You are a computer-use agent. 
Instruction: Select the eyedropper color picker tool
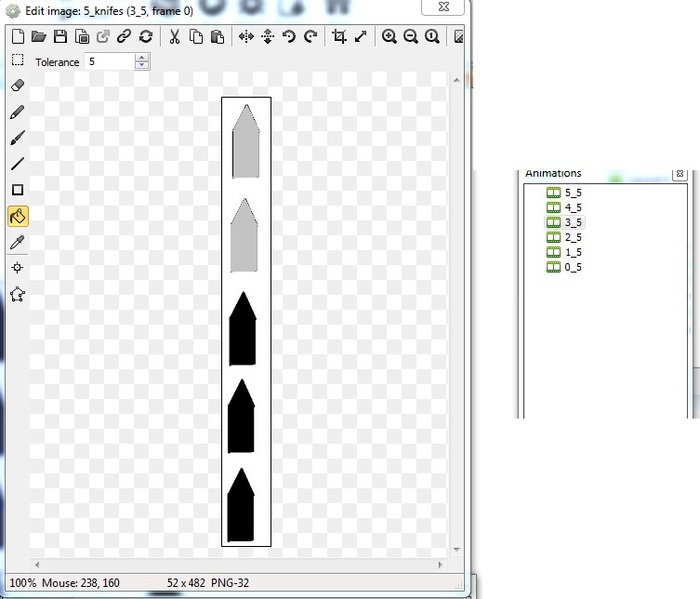pos(17,242)
